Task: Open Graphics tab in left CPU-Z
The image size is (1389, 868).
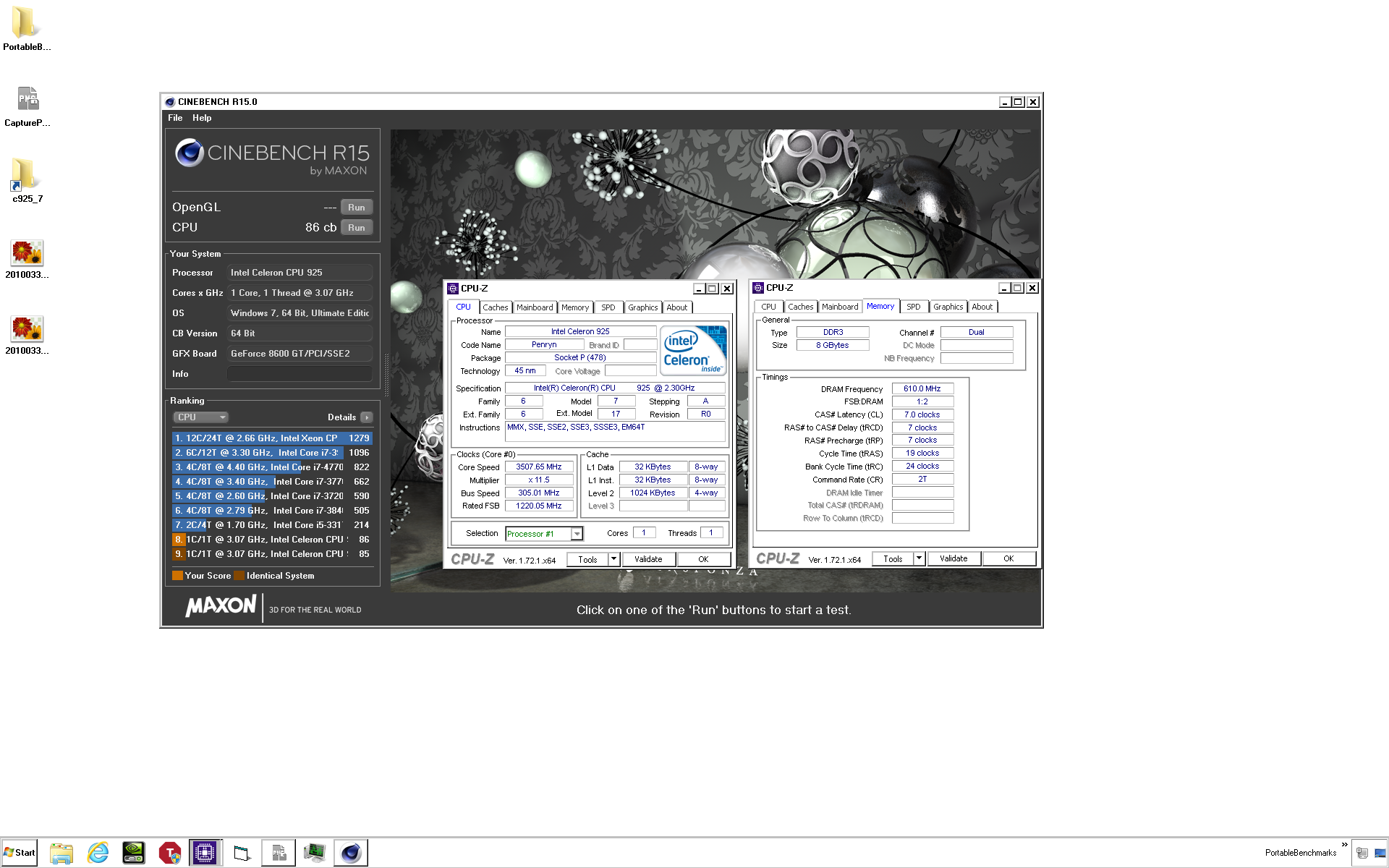Action: pos(643,307)
